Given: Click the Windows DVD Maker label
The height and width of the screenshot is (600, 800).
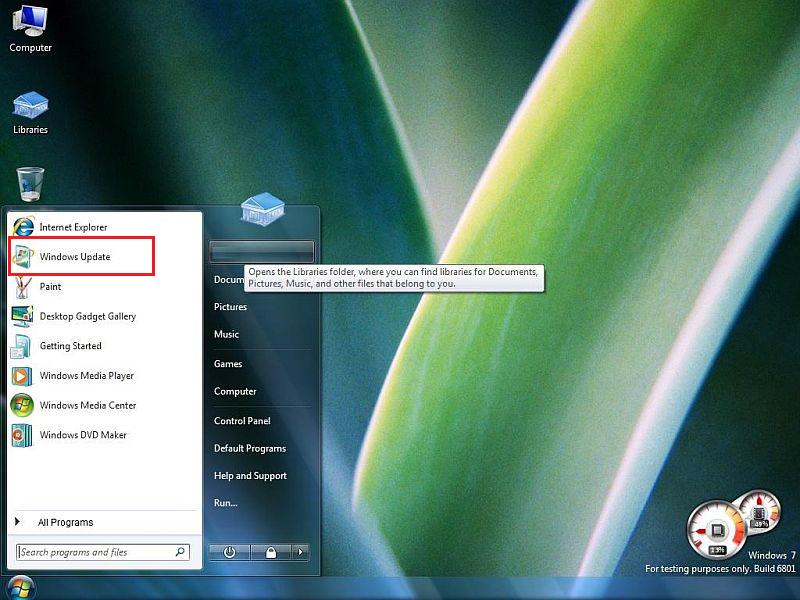Looking at the screenshot, I should [83, 435].
